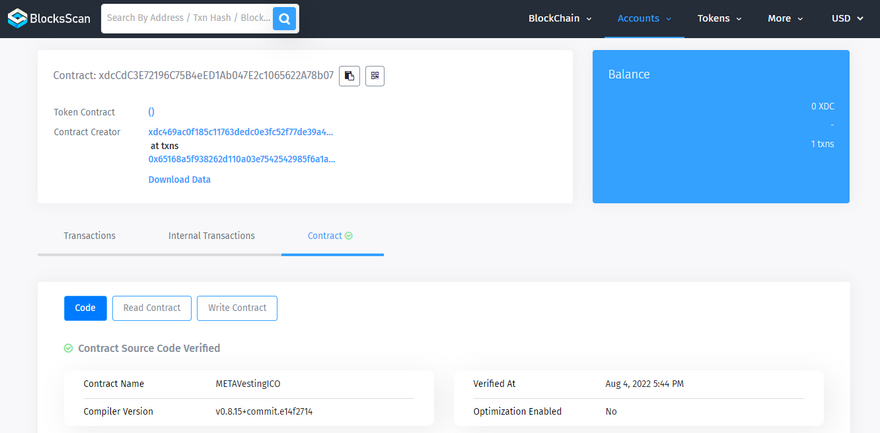Click the Code button
The height and width of the screenshot is (433, 880).
pos(85,308)
